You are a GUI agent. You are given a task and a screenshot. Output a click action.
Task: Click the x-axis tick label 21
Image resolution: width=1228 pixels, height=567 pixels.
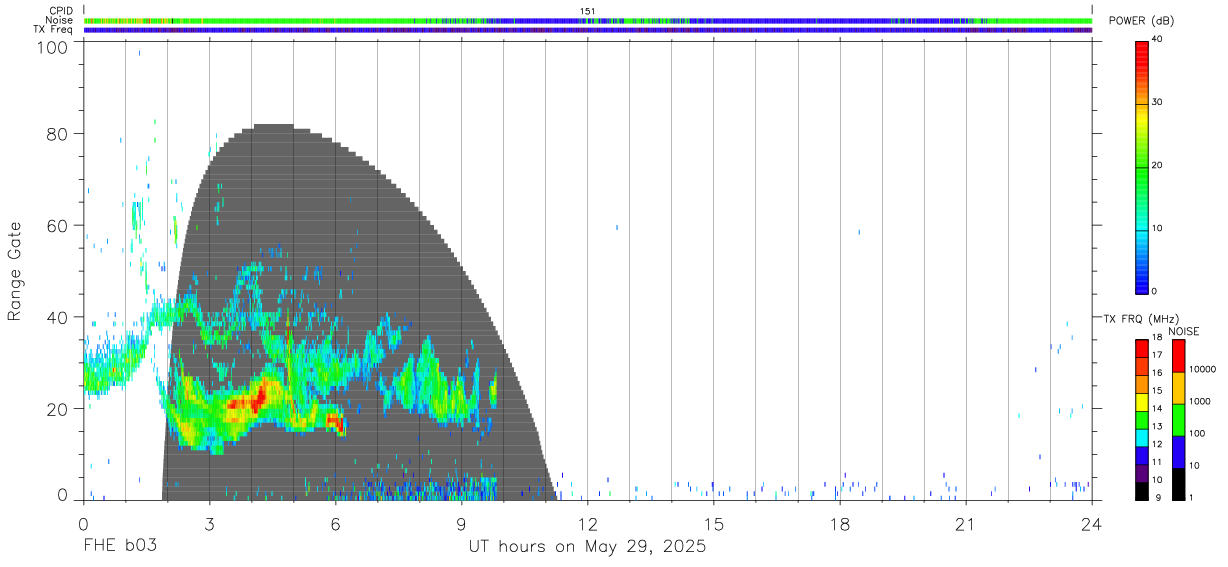965,524
